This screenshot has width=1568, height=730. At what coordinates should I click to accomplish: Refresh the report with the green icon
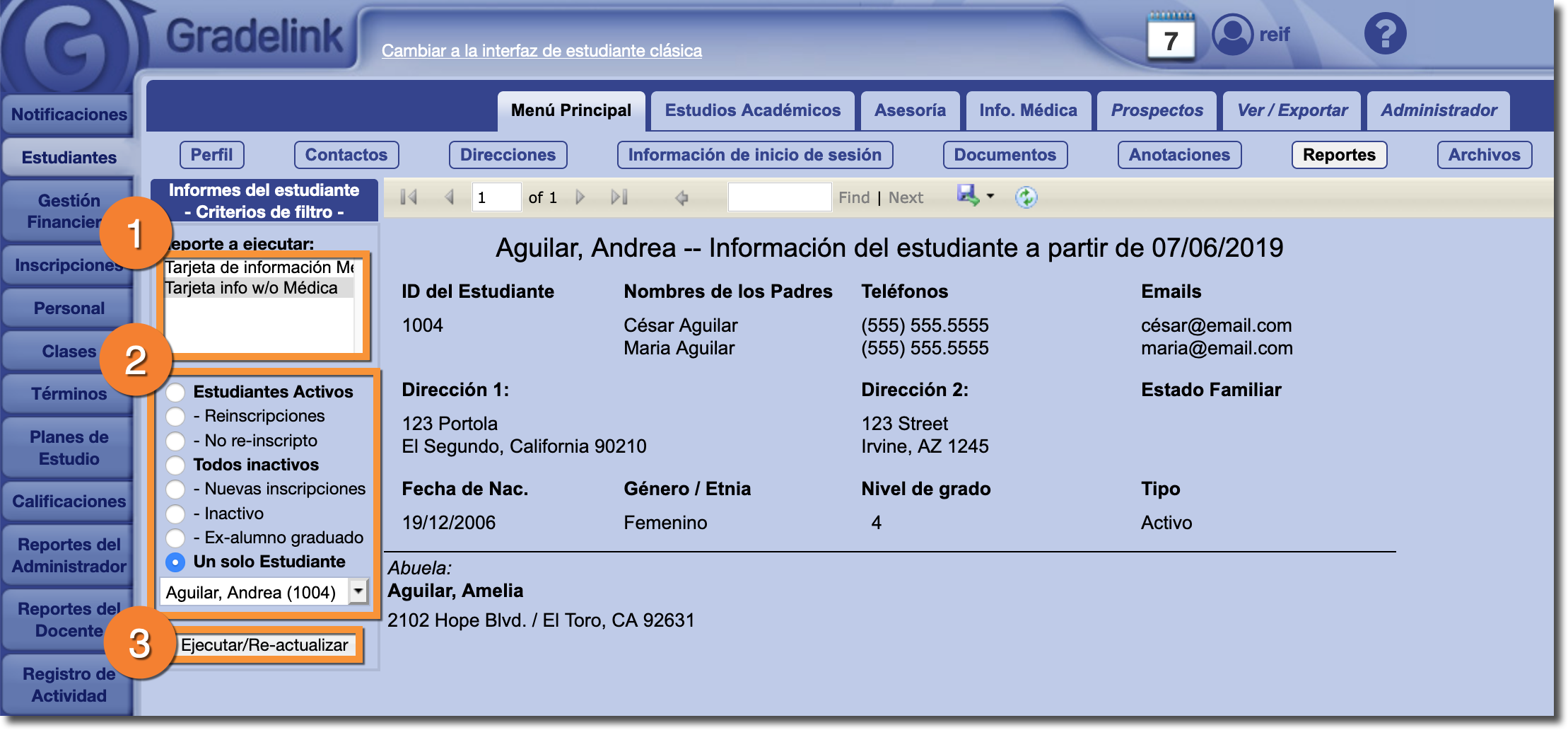pyautogui.click(x=1026, y=197)
